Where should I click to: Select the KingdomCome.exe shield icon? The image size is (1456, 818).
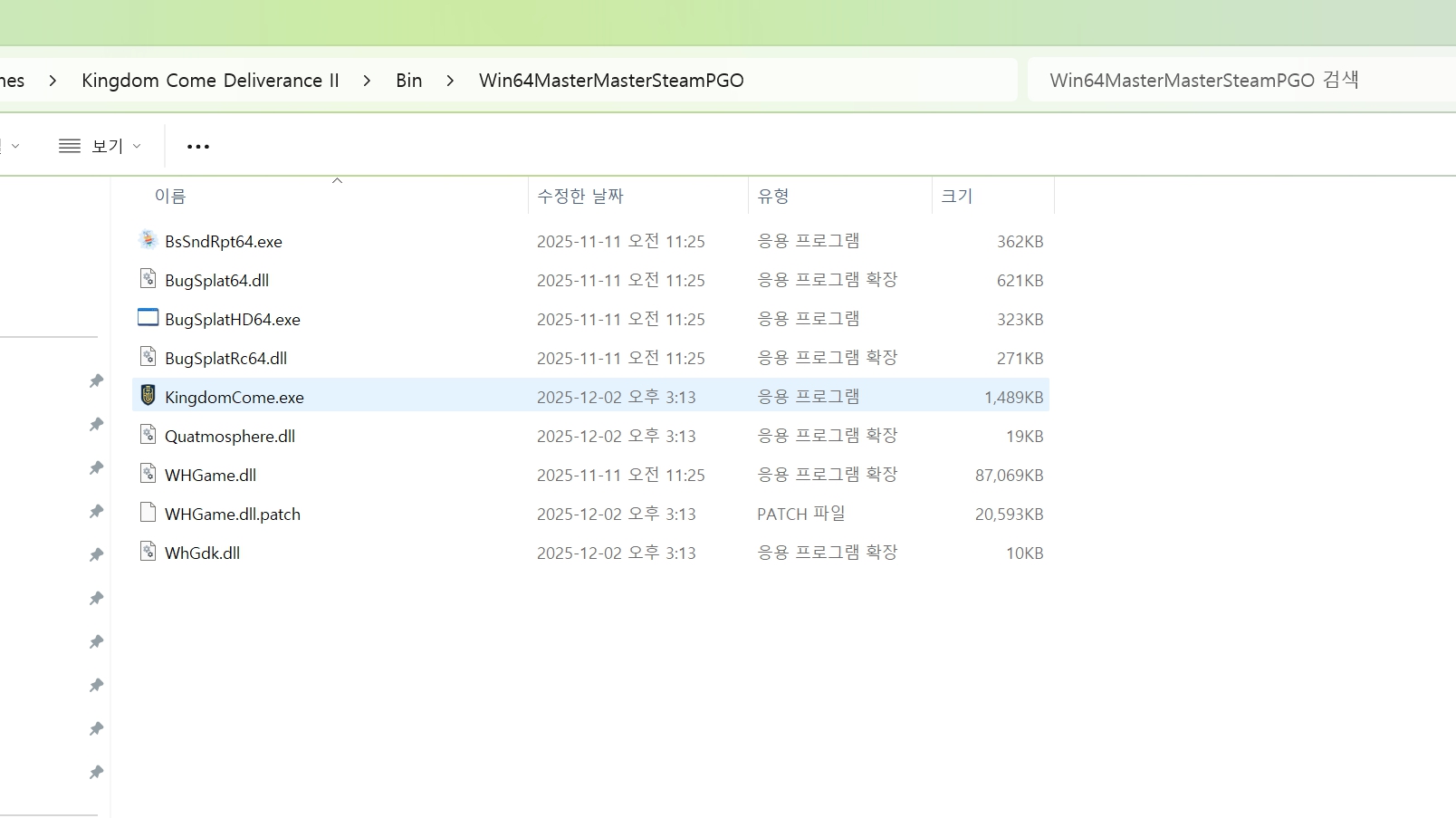click(148, 396)
